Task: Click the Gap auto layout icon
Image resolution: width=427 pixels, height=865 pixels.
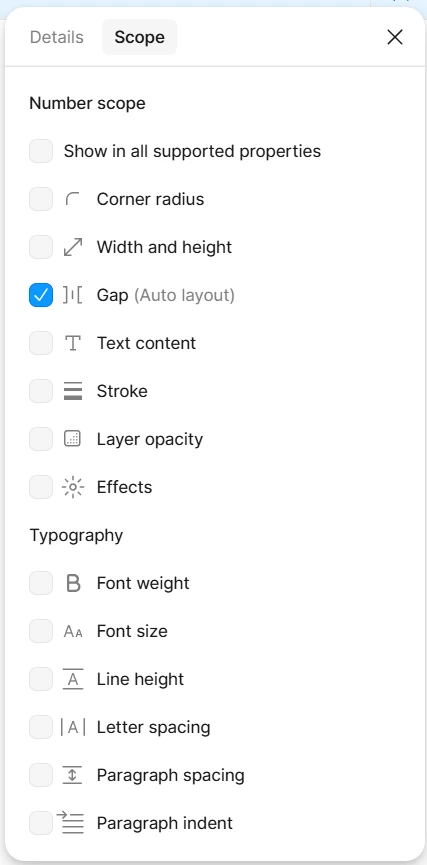Action: coord(73,295)
